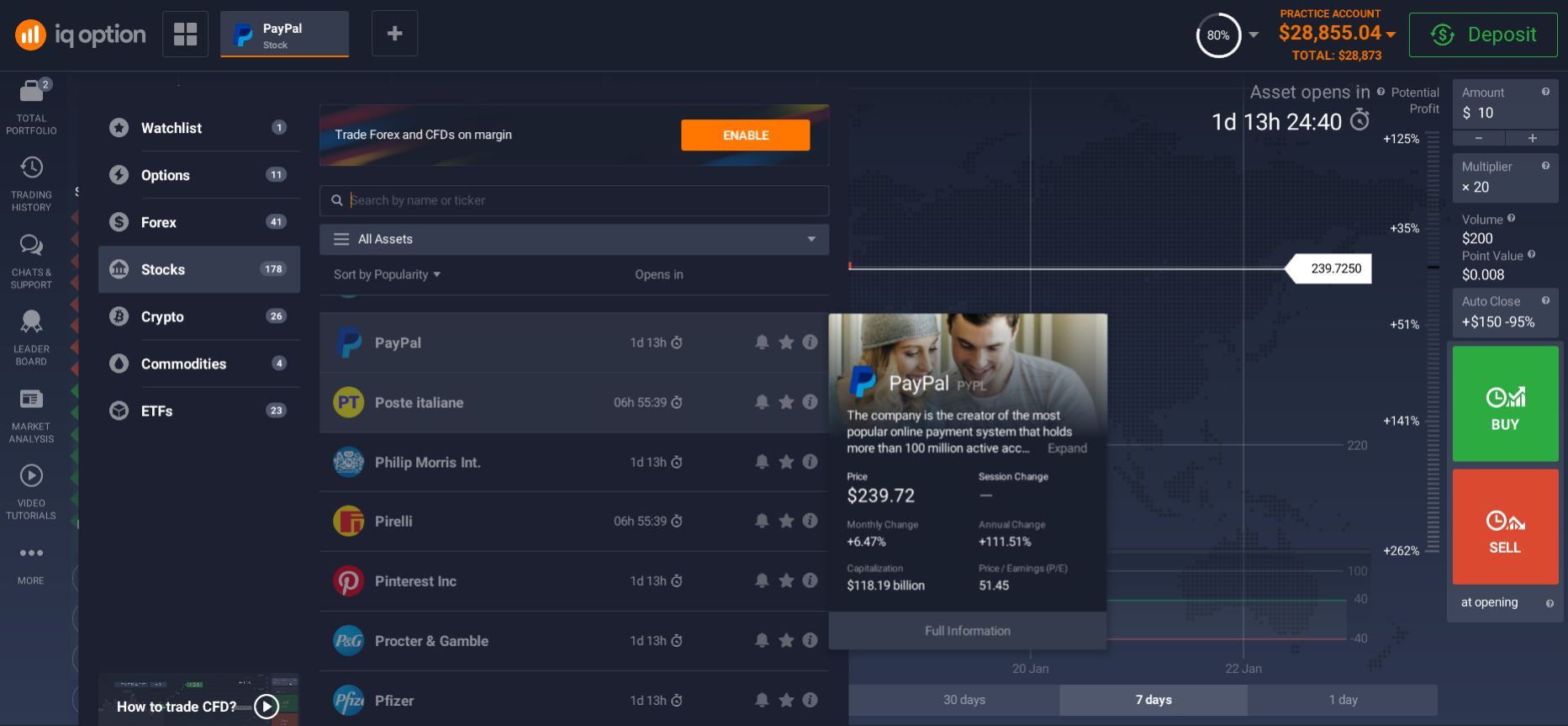Screen dimensions: 1568x726
Task: Show info for Pinterest Inc
Action: click(x=810, y=580)
